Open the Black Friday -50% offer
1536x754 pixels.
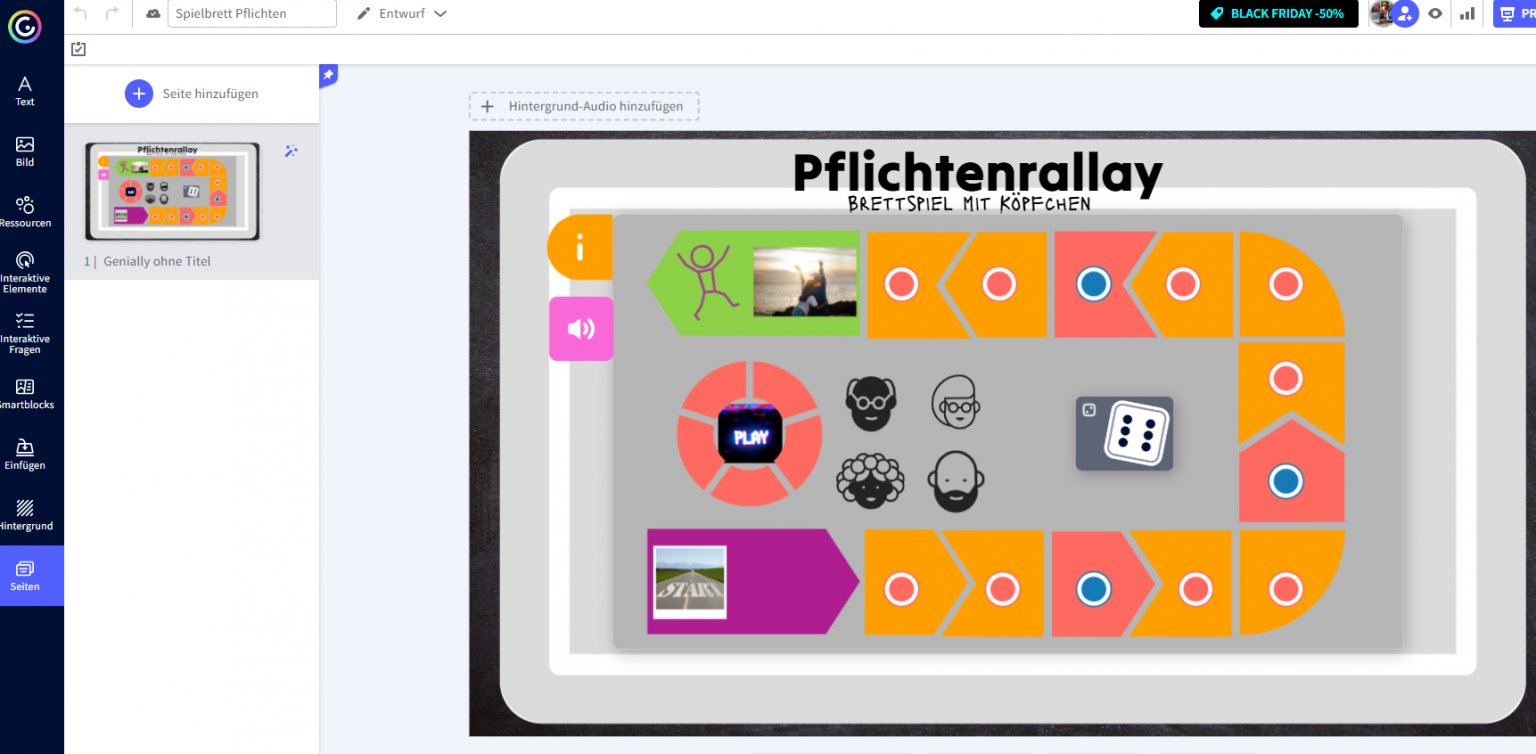[1278, 13]
